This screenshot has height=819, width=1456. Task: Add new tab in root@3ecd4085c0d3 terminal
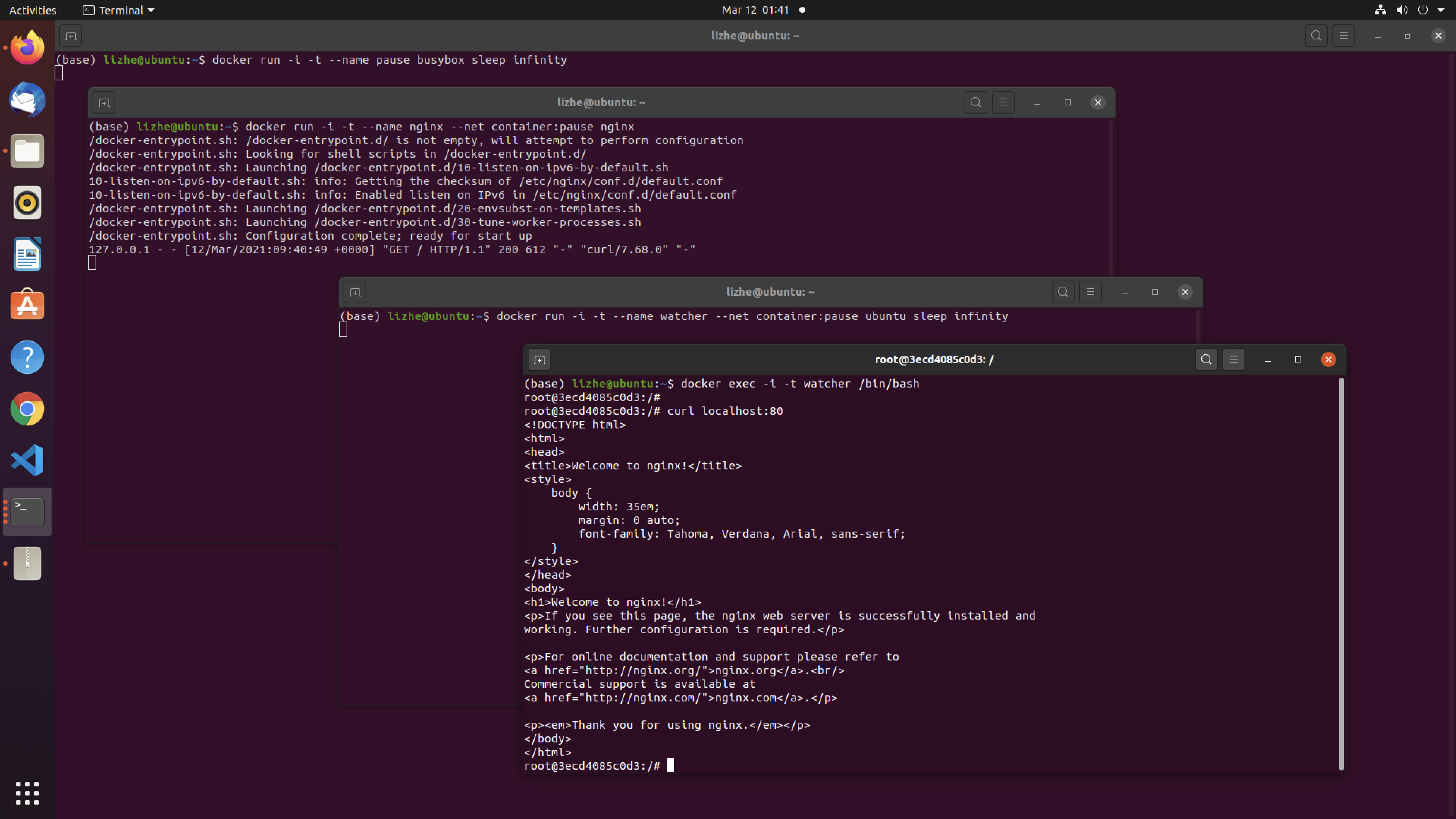(539, 359)
